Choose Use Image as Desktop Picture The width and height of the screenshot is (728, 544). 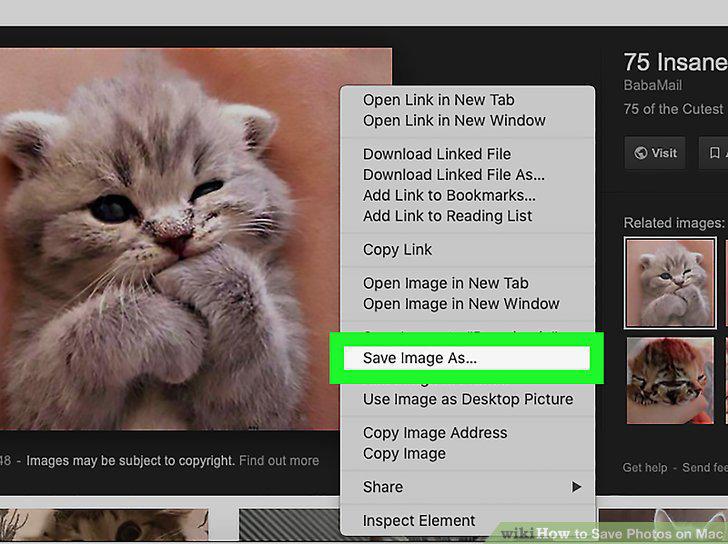pyautogui.click(x=467, y=399)
